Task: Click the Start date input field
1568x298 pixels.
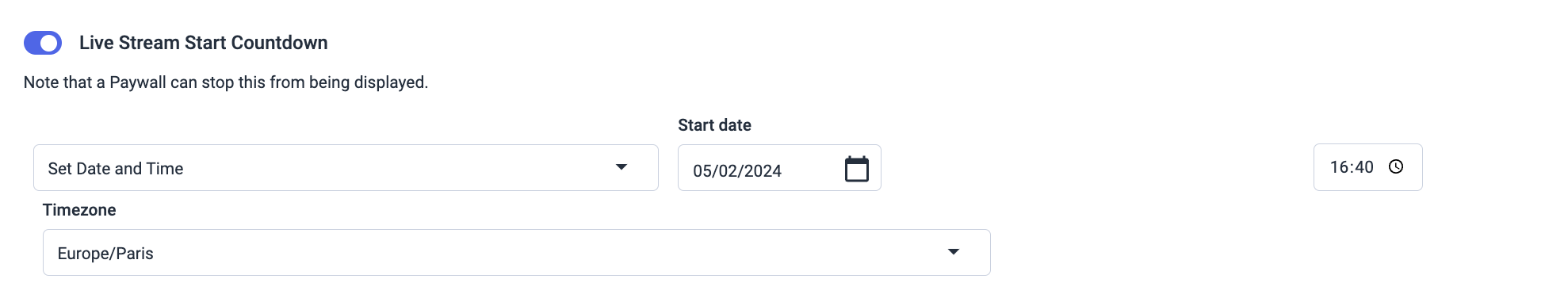Action: (x=779, y=168)
